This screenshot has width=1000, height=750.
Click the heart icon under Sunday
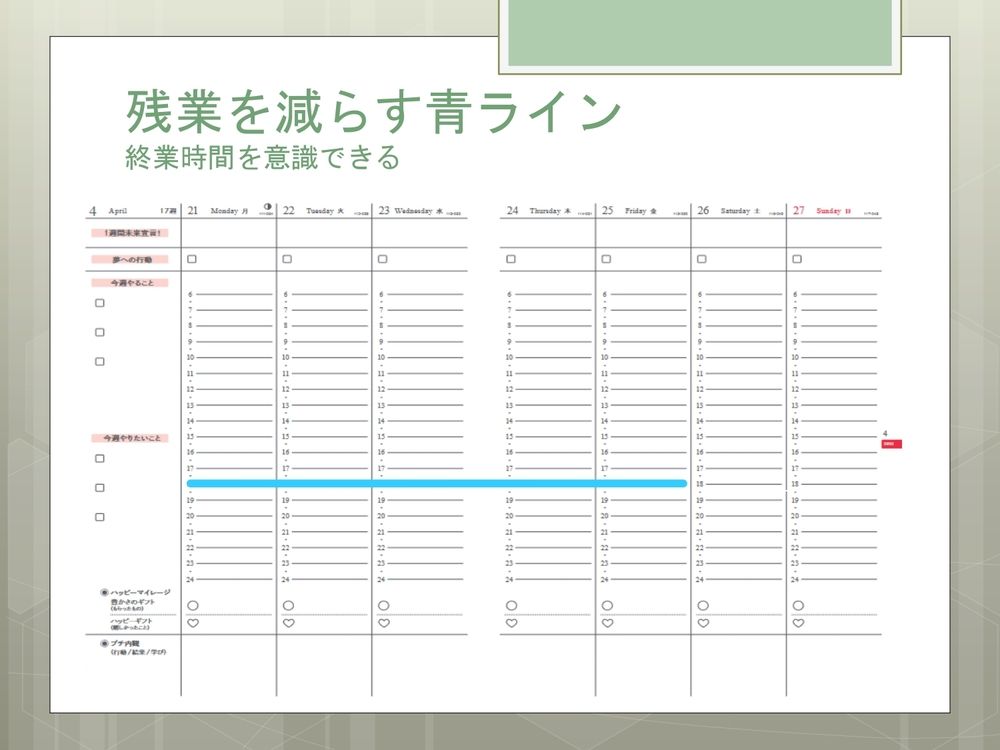tap(797, 623)
